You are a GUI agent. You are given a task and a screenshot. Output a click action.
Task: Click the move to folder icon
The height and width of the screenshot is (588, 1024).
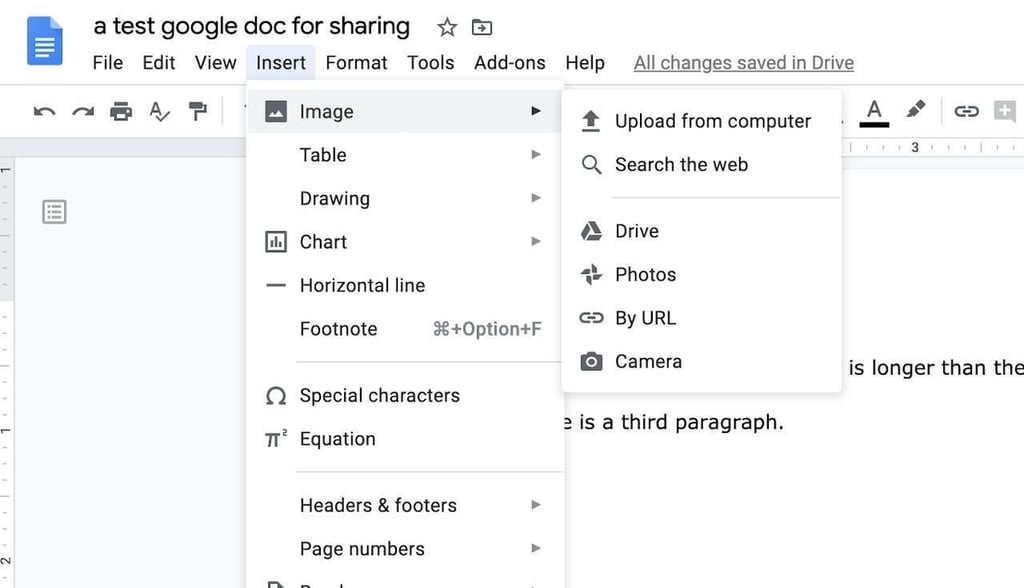click(481, 26)
